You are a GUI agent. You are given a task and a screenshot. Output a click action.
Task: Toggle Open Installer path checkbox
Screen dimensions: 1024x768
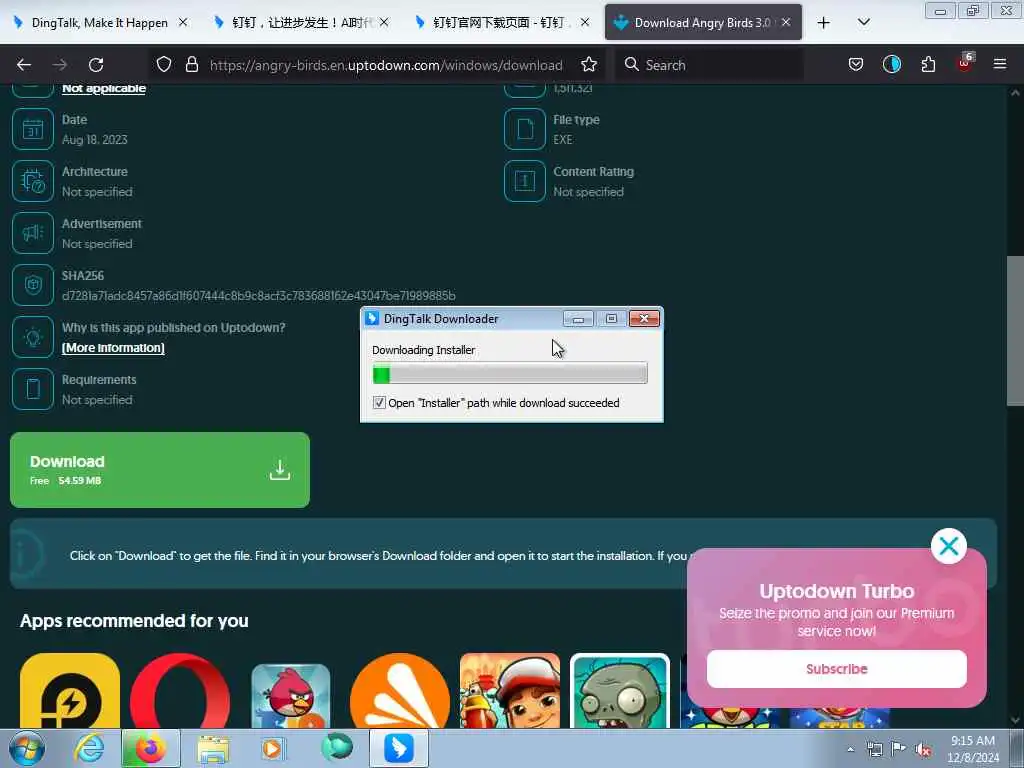[379, 402]
